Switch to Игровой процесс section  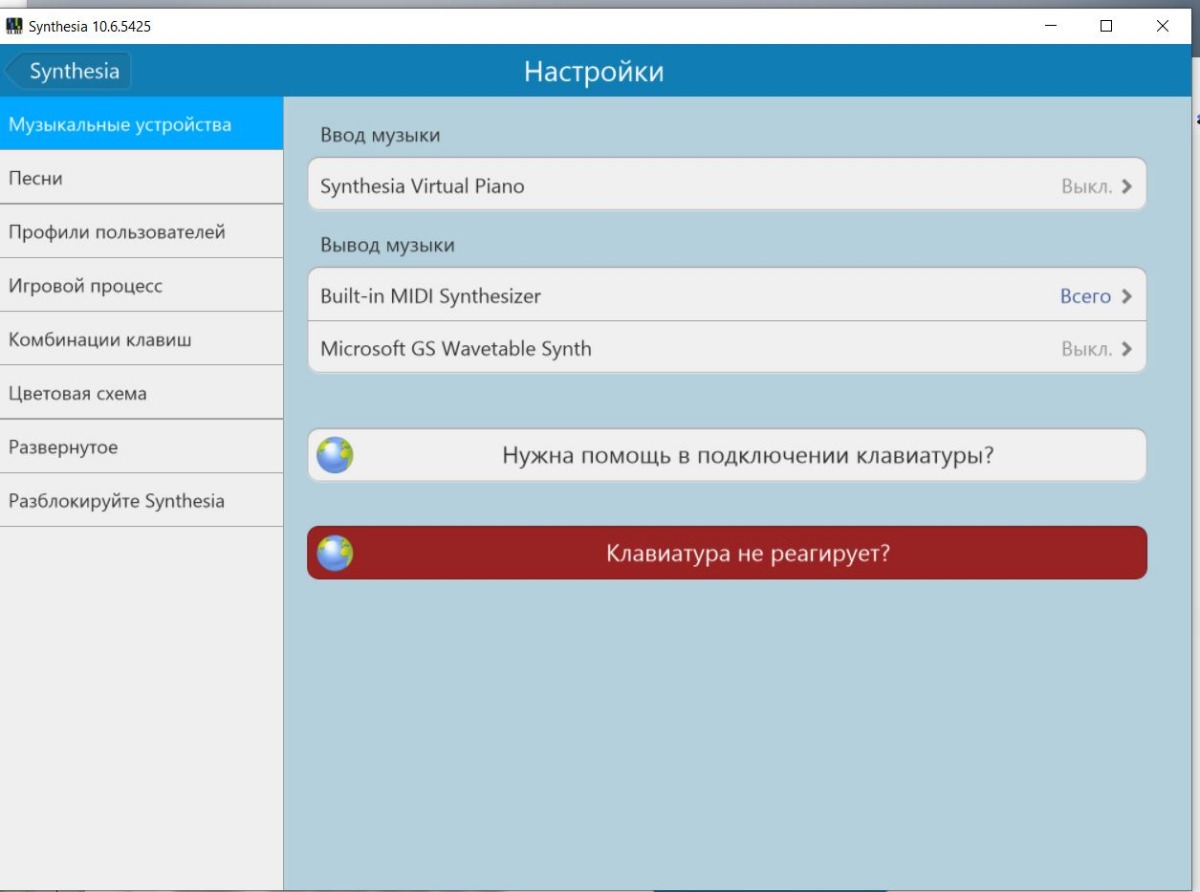pos(141,286)
